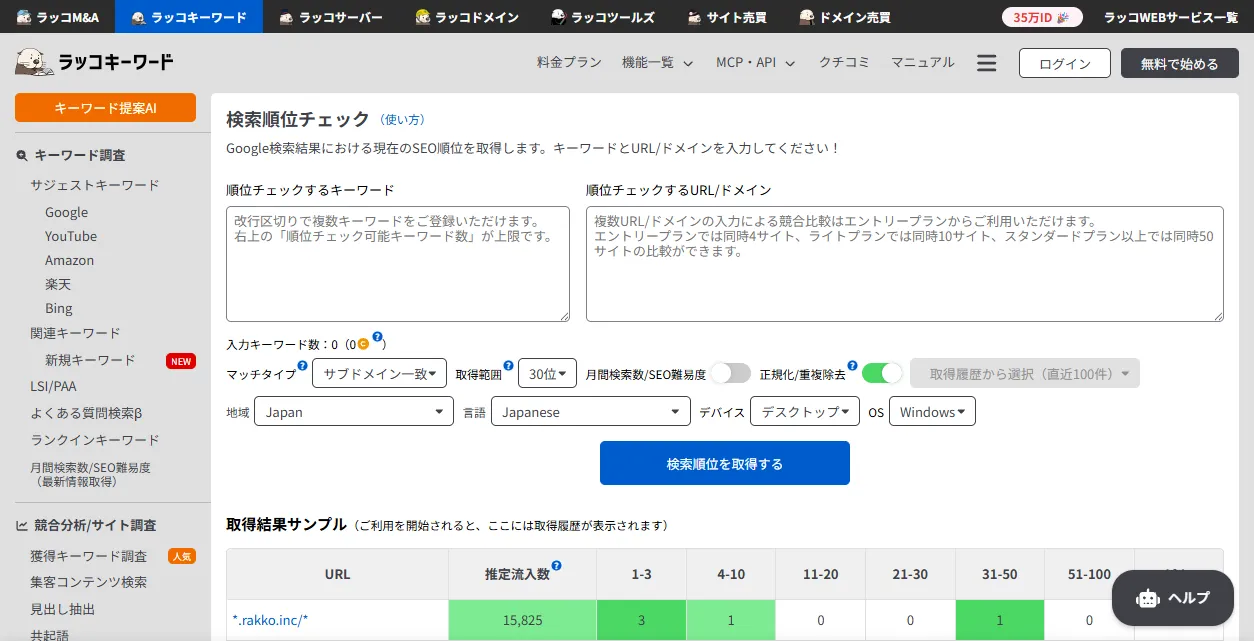The width and height of the screenshot is (1254, 641).
Task: Click the magnifier icon by キーワード調査
Action: (x=22, y=156)
